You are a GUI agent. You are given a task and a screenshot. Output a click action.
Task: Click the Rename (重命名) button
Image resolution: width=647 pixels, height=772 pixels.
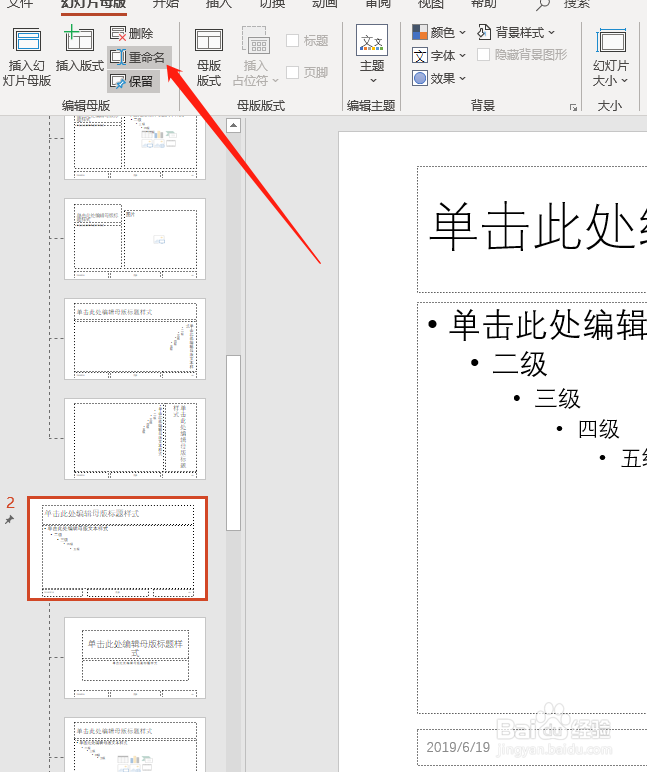coord(139,57)
